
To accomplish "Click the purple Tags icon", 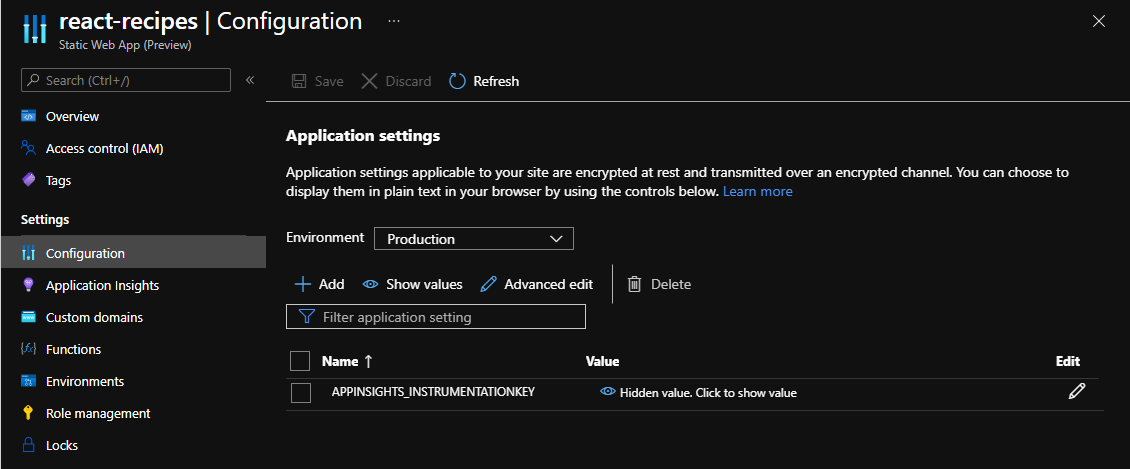I will point(28,180).
